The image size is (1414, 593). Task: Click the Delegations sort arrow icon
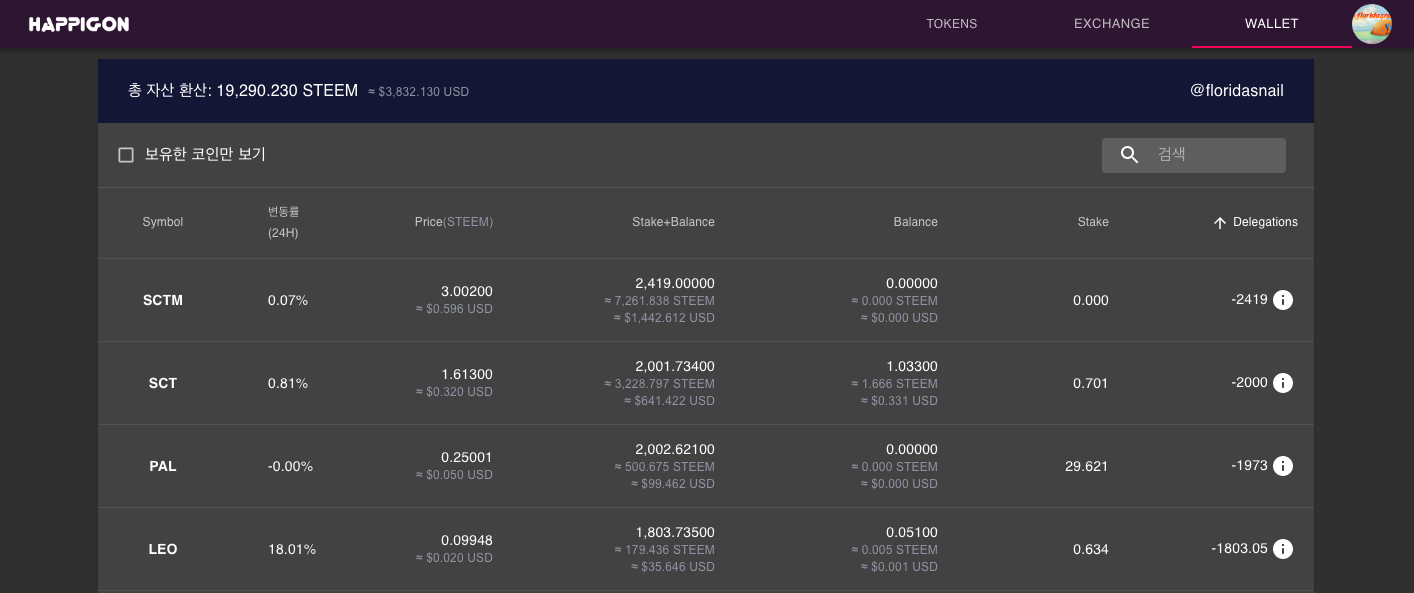click(x=1219, y=223)
